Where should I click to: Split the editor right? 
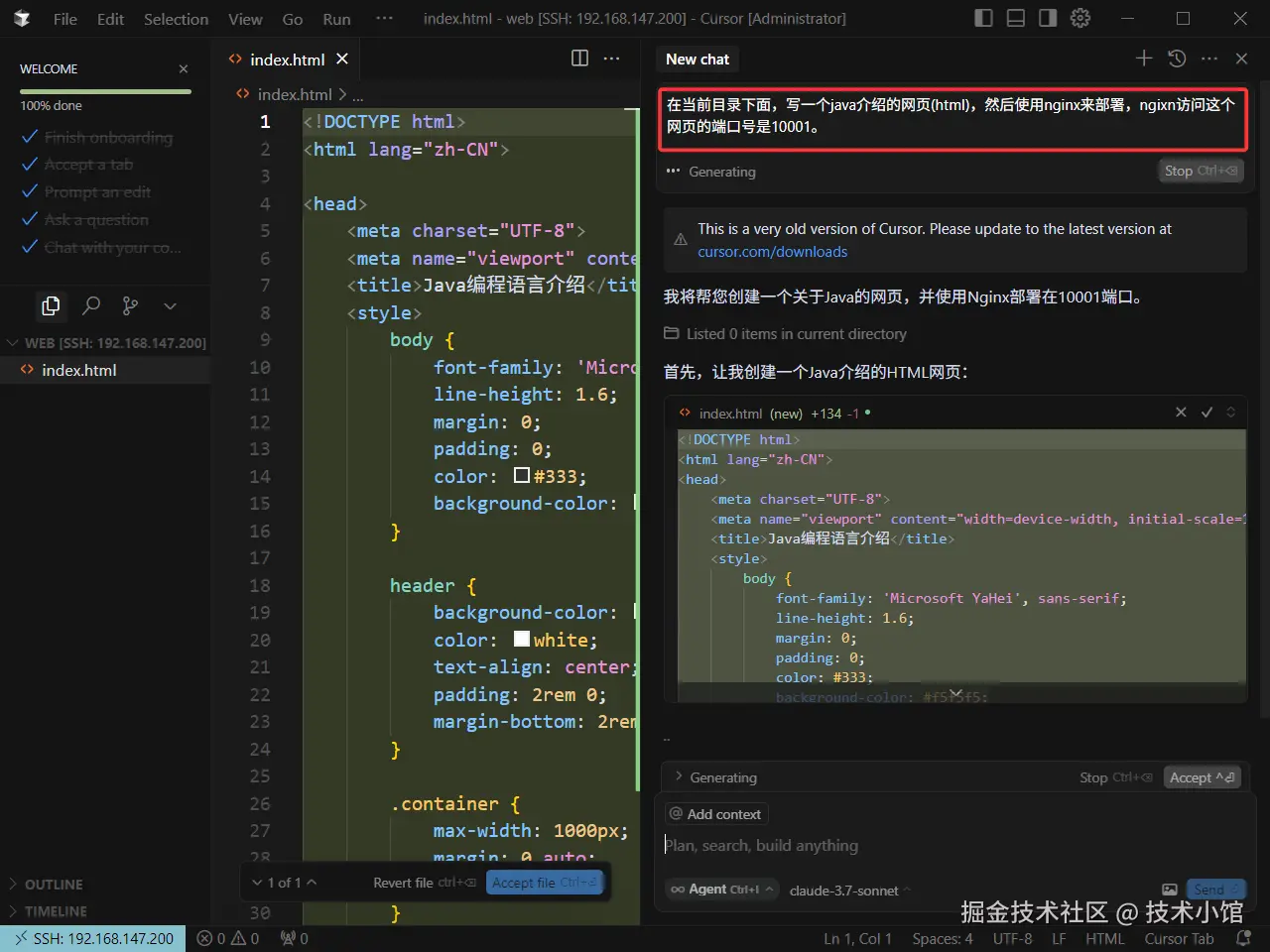coord(580,59)
